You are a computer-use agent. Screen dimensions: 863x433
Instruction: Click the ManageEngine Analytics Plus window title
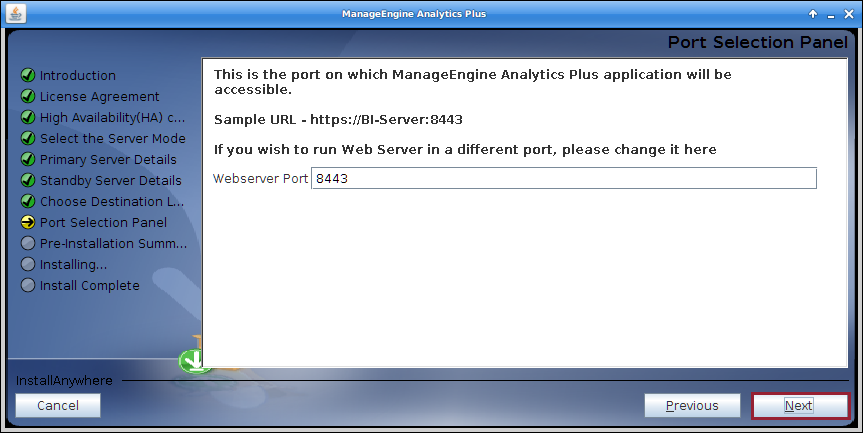[414, 14]
